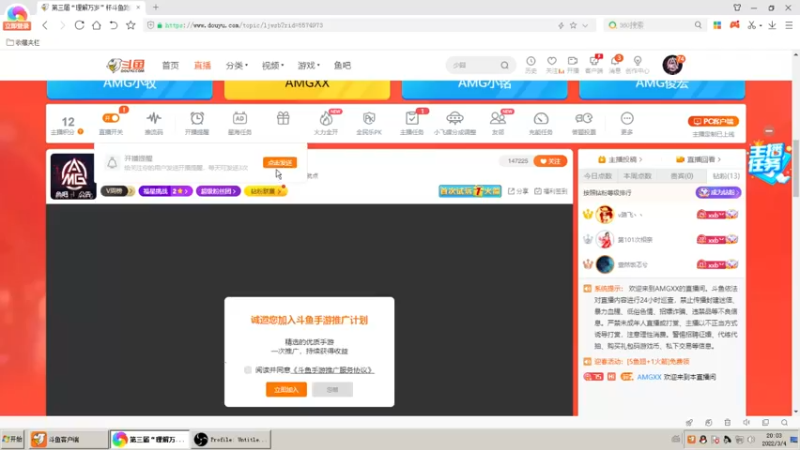
Task: Open the 开播提醒 alarm clock icon
Action: tap(197, 119)
